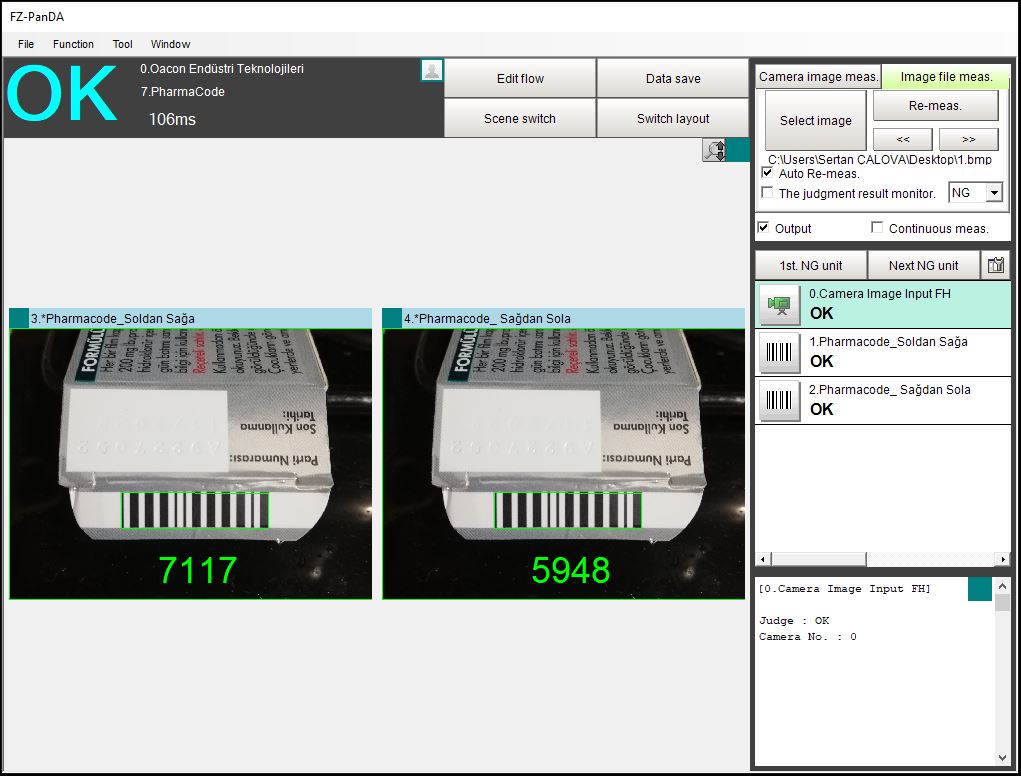Screen dimensions: 1021x776
Task: Click teal square on pane 4 title bar
Action: (x=392, y=318)
